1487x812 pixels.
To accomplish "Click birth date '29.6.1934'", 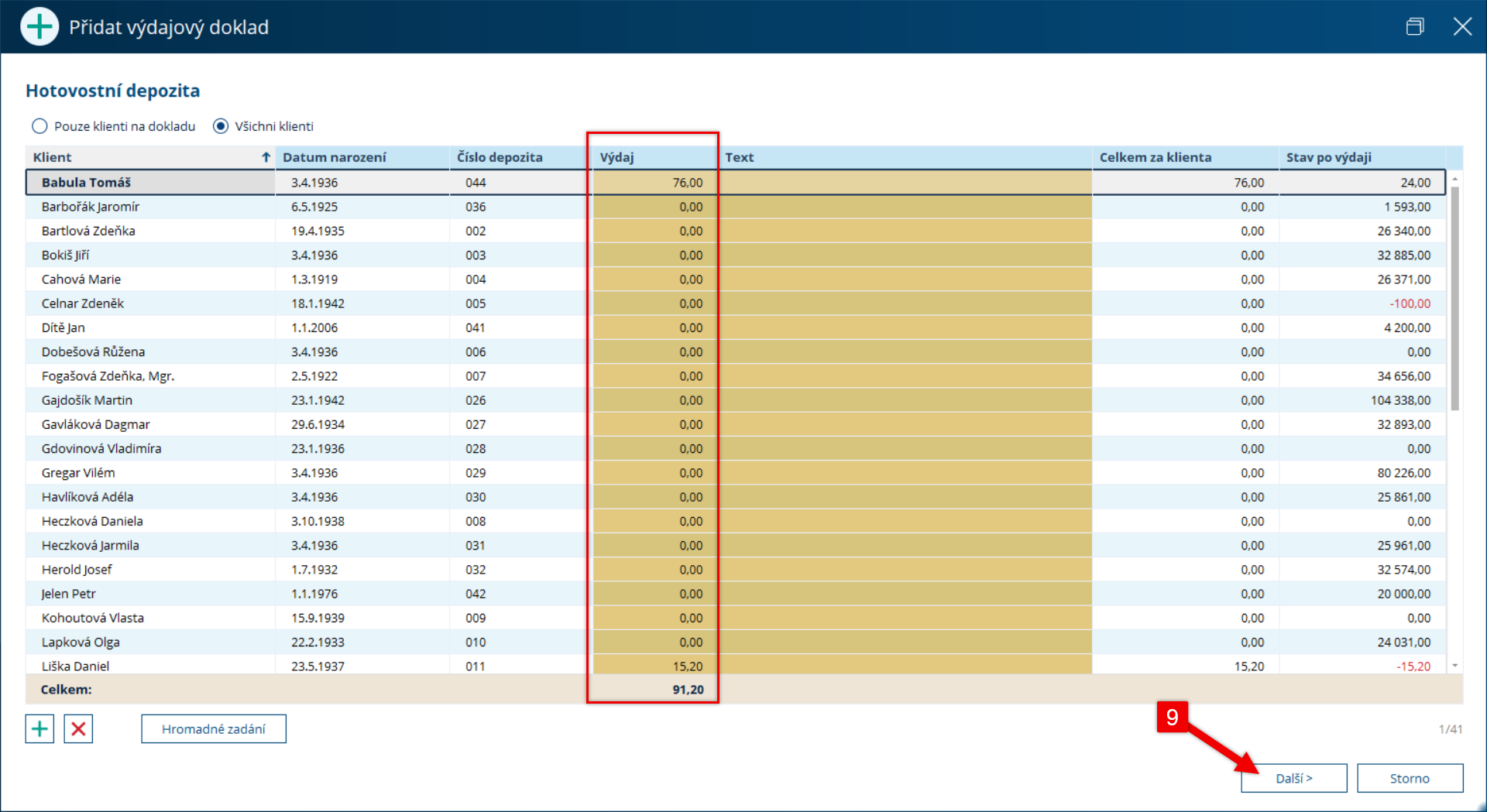I will [x=318, y=424].
